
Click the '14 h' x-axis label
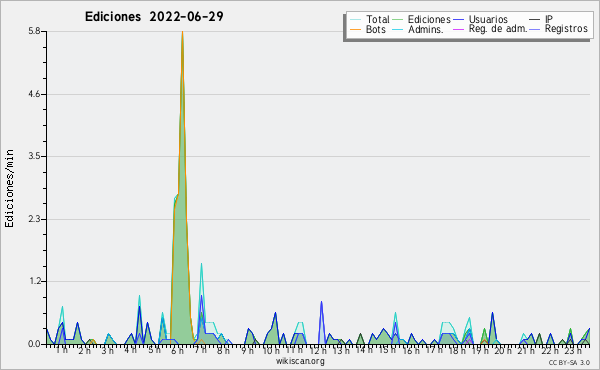point(364,350)
